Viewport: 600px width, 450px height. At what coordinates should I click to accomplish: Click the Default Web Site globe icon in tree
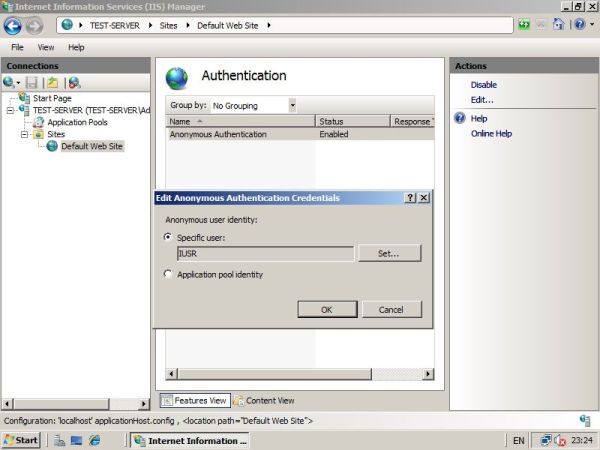pos(52,146)
